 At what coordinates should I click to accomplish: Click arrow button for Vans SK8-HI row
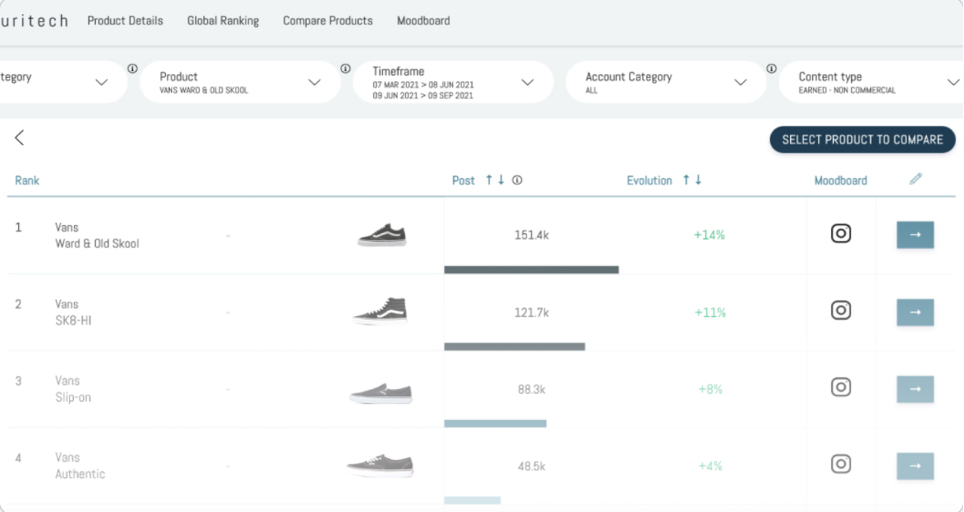914,312
